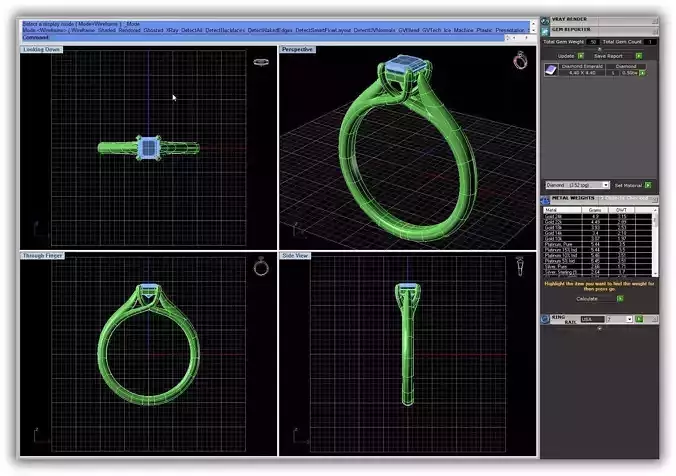Click the Perspective viewport title

pyautogui.click(x=297, y=50)
